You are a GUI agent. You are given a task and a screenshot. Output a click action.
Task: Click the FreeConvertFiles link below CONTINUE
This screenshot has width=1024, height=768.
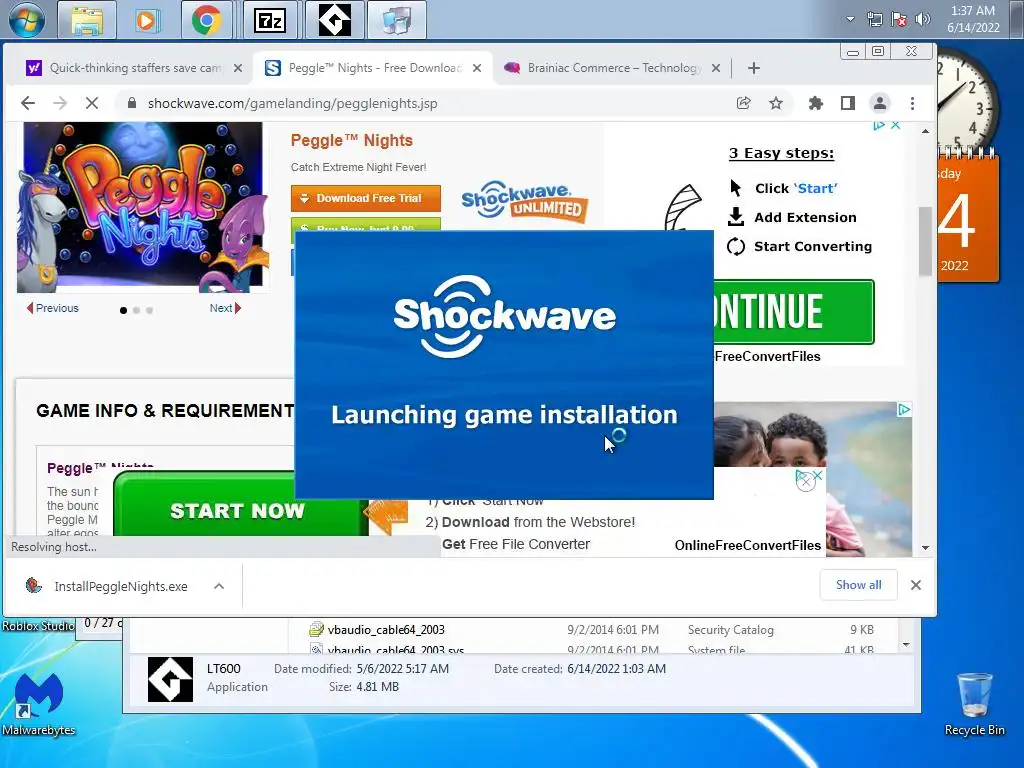(767, 356)
